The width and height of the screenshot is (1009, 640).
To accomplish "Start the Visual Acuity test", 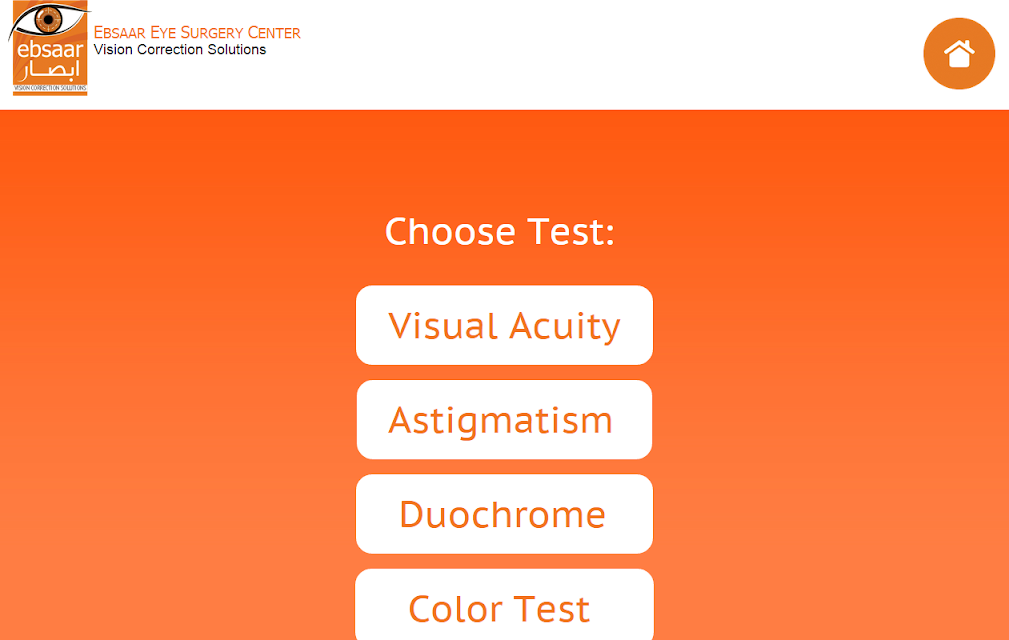I will click(504, 325).
